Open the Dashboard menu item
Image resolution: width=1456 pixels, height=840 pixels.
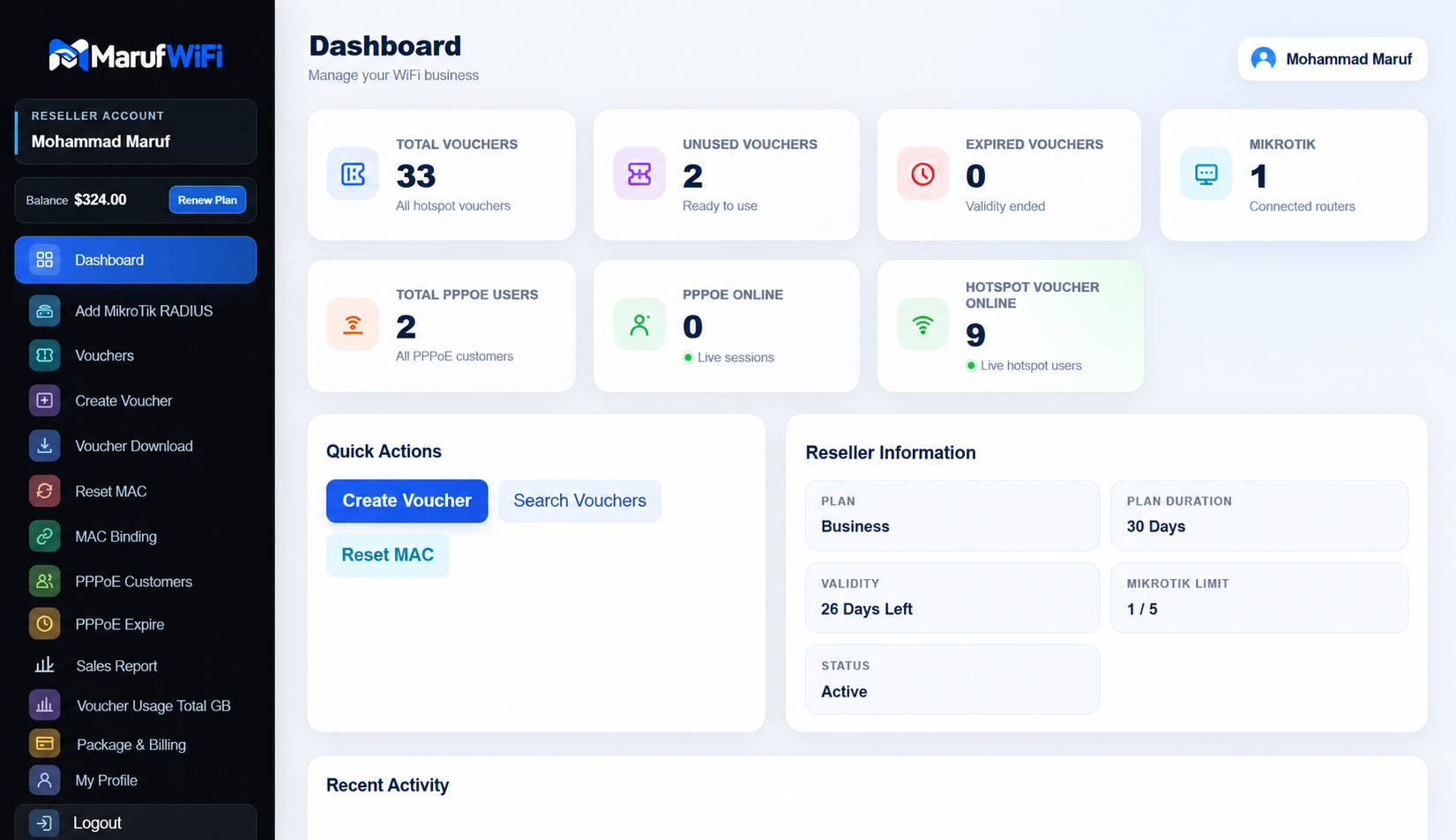[136, 260]
